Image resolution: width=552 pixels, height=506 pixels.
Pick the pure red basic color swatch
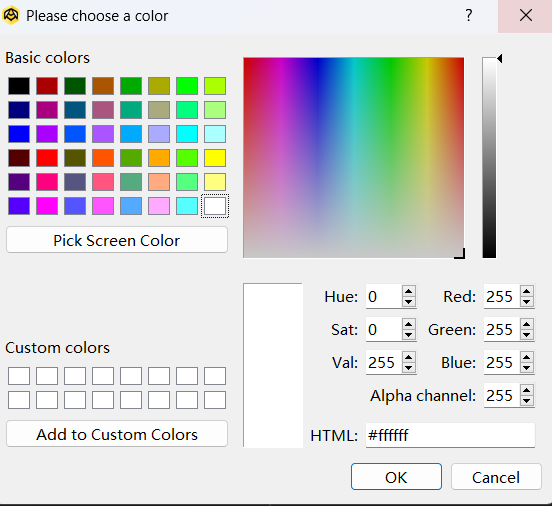(x=47, y=158)
